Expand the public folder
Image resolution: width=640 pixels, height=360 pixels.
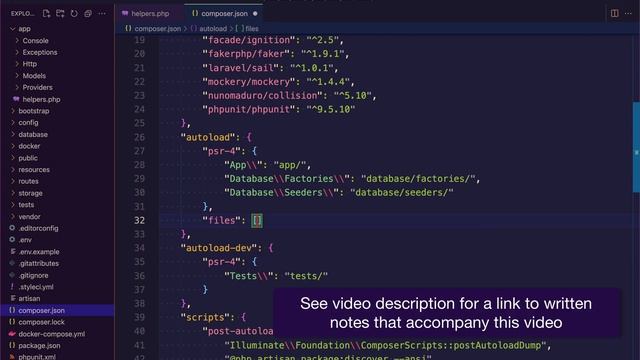pyautogui.click(x=13, y=158)
